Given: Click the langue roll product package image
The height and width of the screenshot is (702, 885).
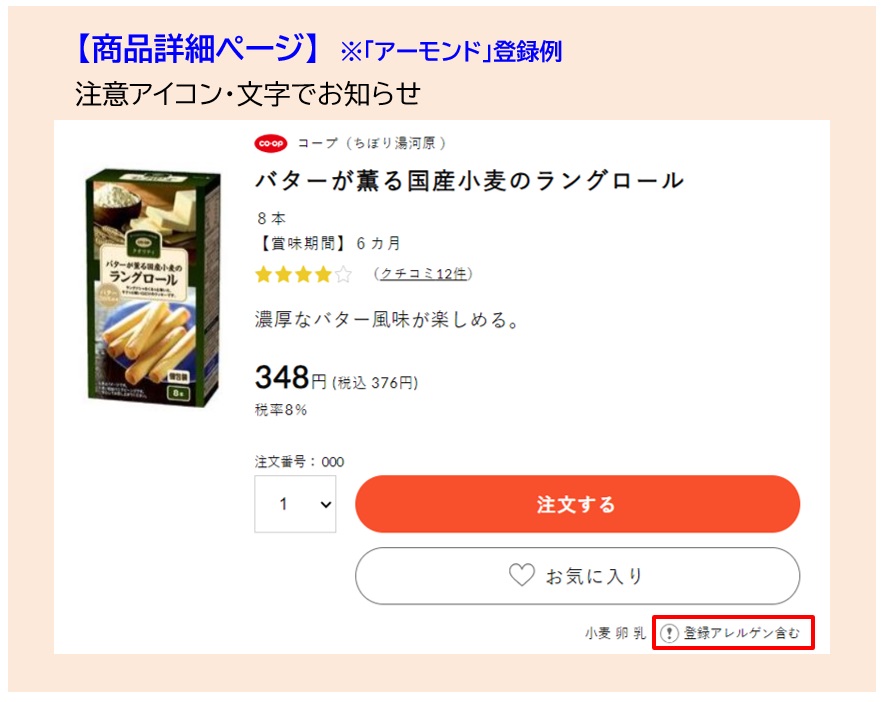Looking at the screenshot, I should tap(152, 287).
